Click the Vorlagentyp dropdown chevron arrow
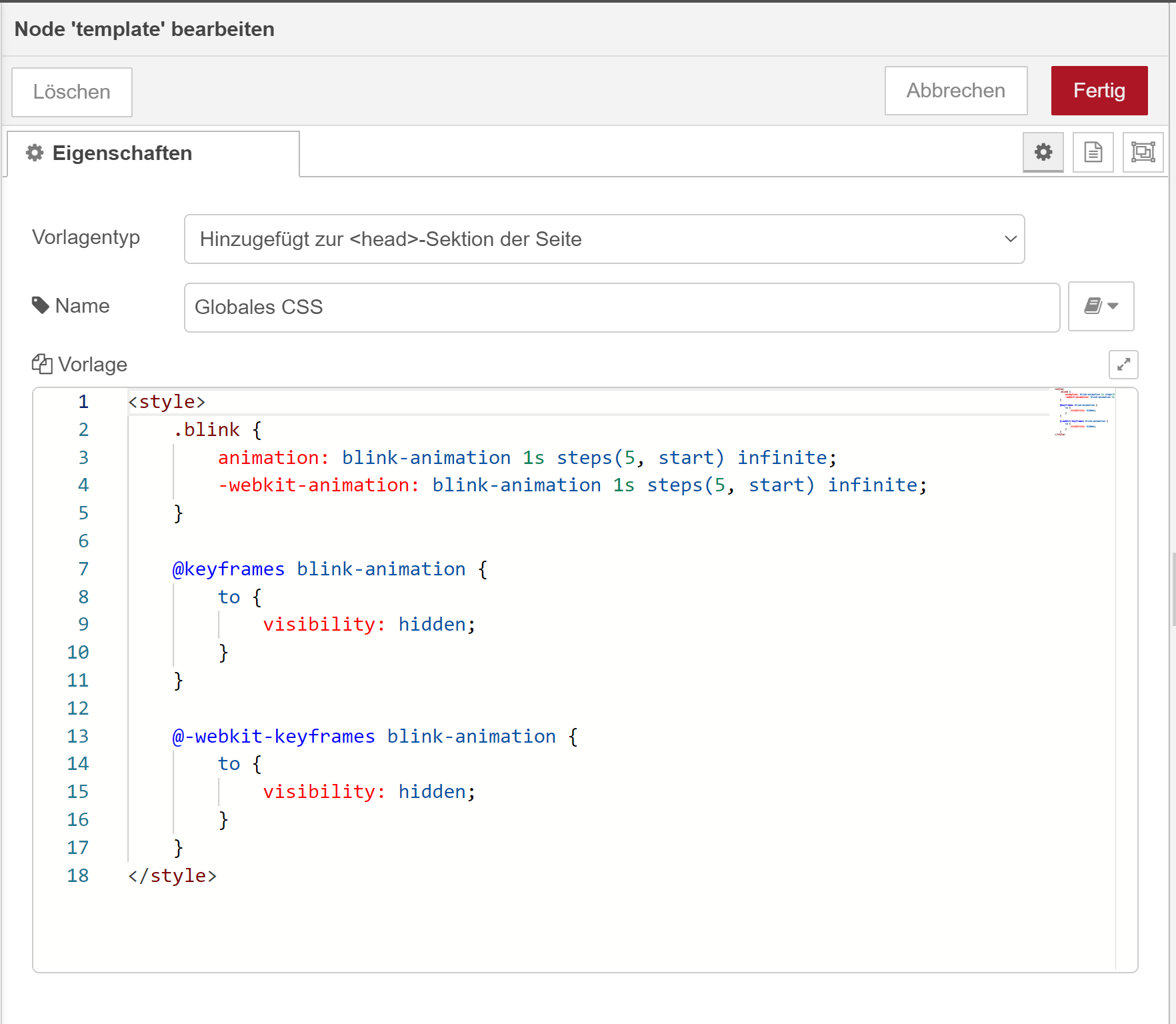The image size is (1176, 1024). (1010, 239)
